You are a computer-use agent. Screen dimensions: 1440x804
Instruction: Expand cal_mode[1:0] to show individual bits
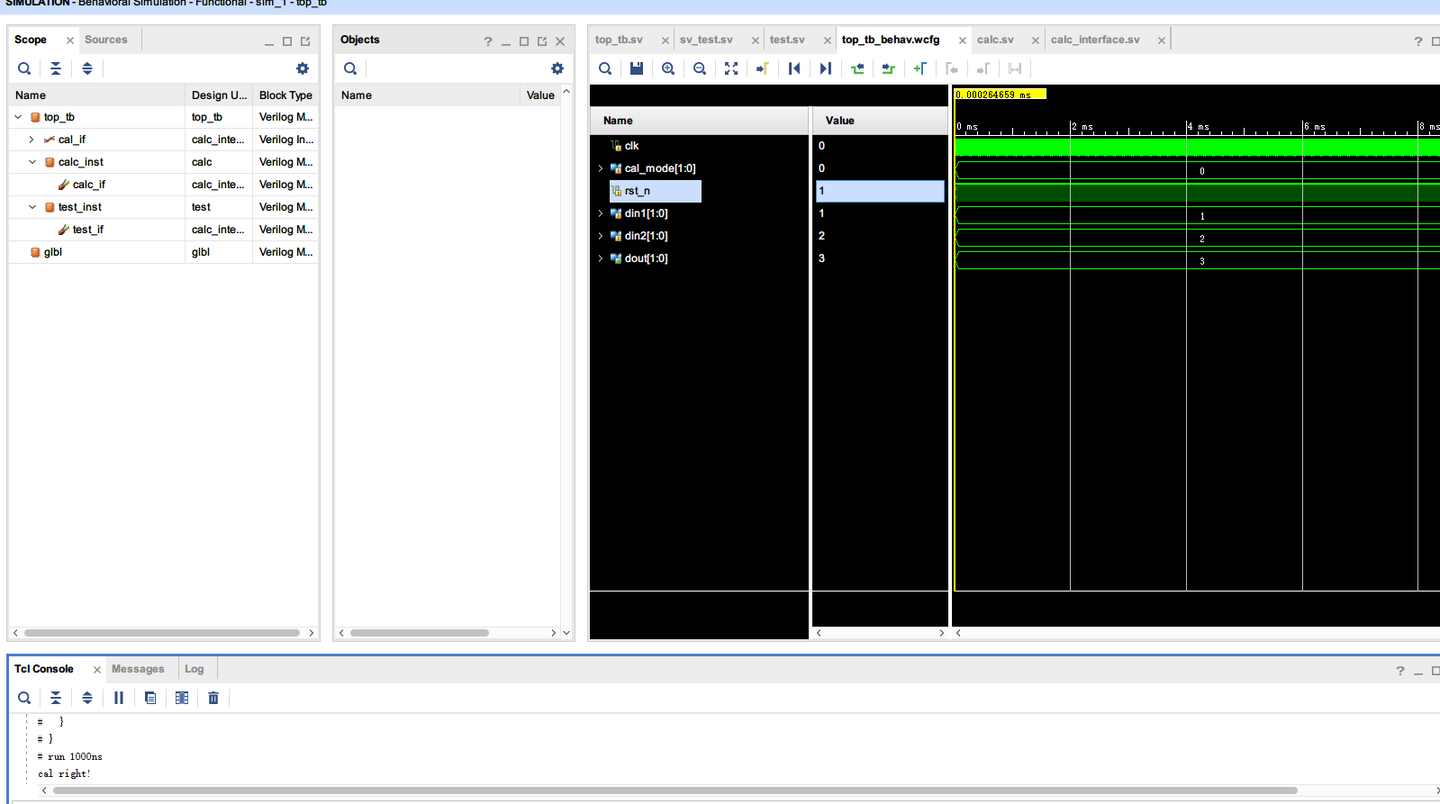(x=600, y=168)
